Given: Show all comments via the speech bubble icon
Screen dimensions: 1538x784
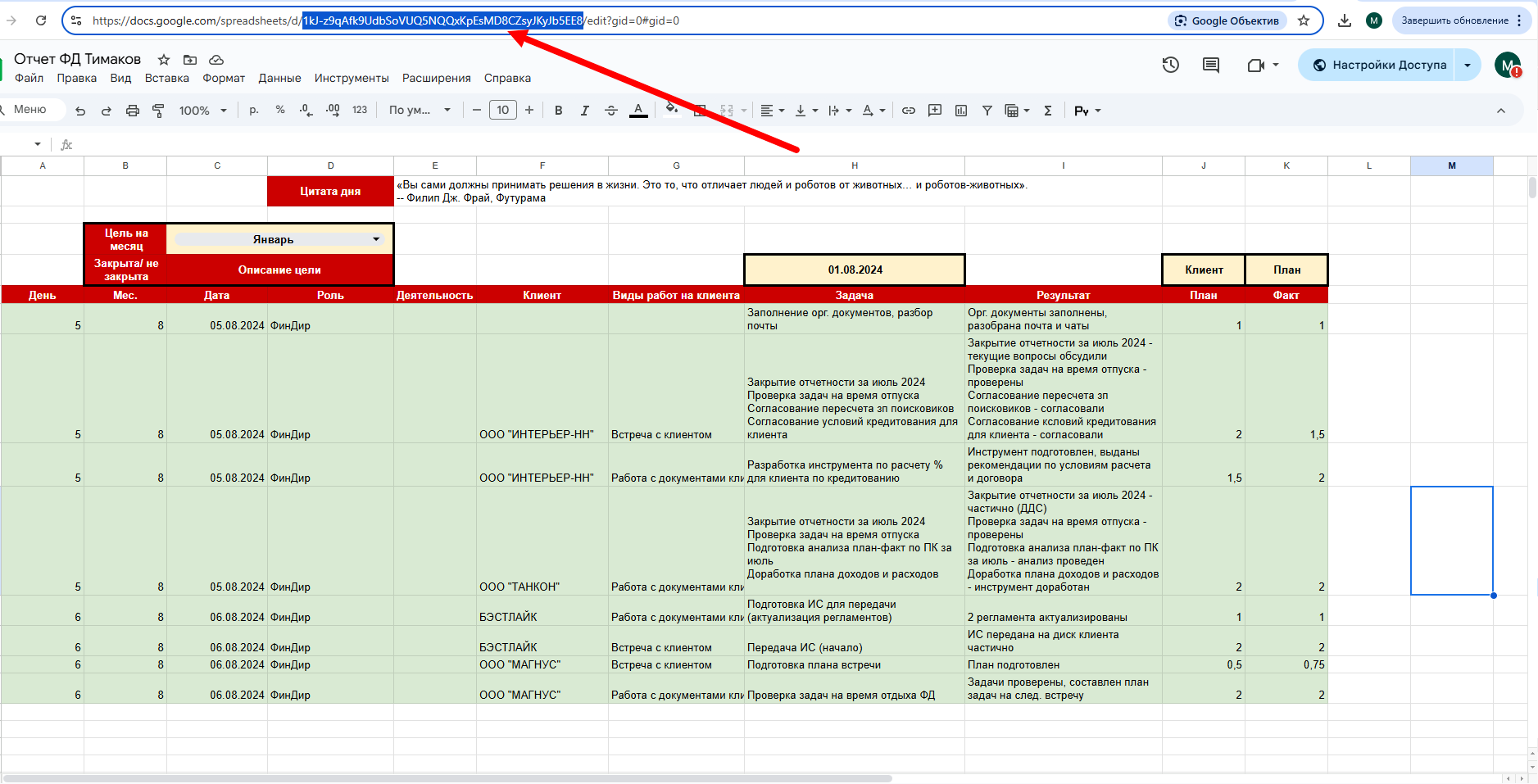Looking at the screenshot, I should pyautogui.click(x=1210, y=65).
